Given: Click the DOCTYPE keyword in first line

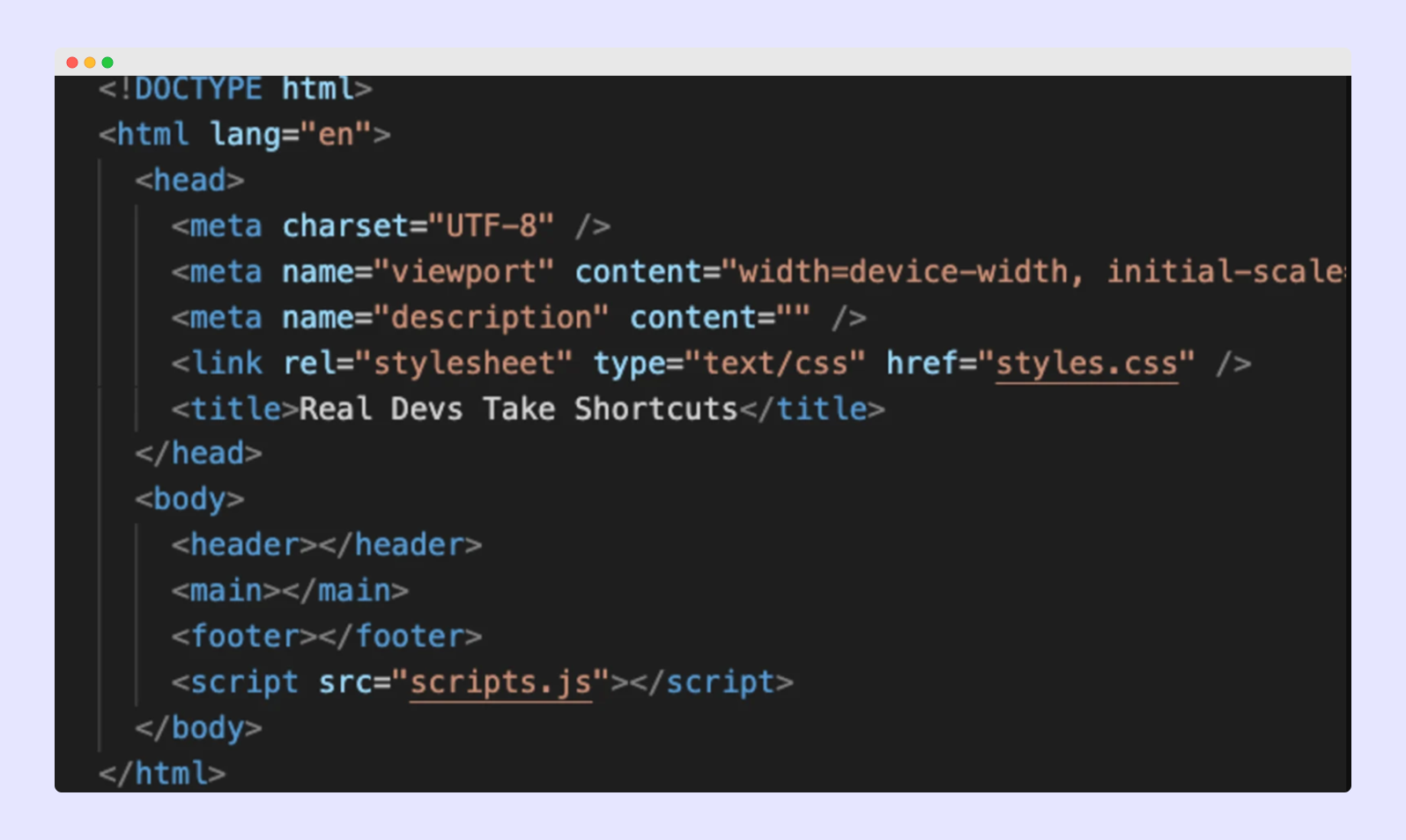Looking at the screenshot, I should point(198,89).
